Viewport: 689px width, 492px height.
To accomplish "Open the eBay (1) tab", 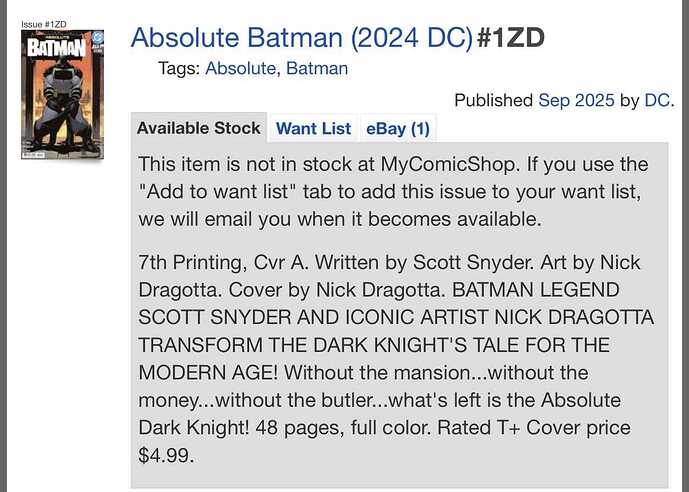I will [x=397, y=128].
